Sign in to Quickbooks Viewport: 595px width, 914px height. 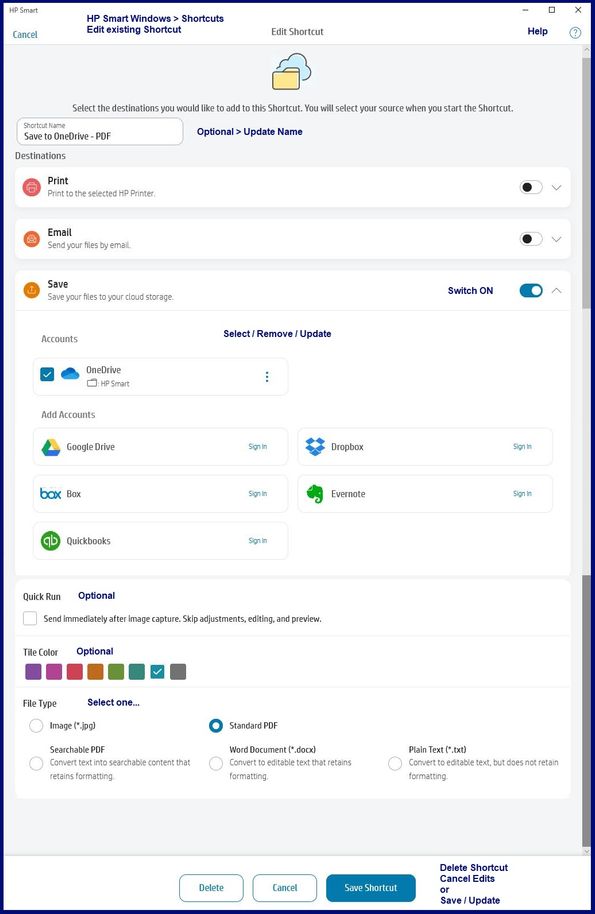point(258,541)
